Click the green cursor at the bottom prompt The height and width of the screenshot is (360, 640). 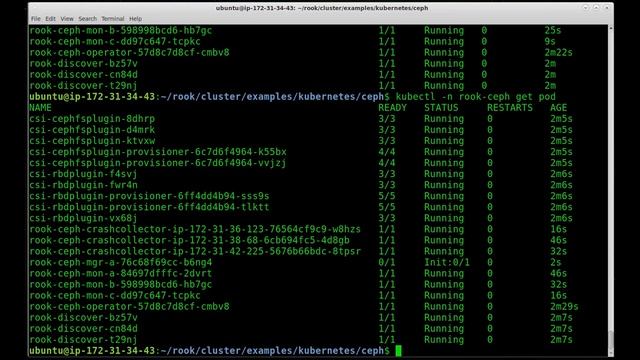coord(398,351)
